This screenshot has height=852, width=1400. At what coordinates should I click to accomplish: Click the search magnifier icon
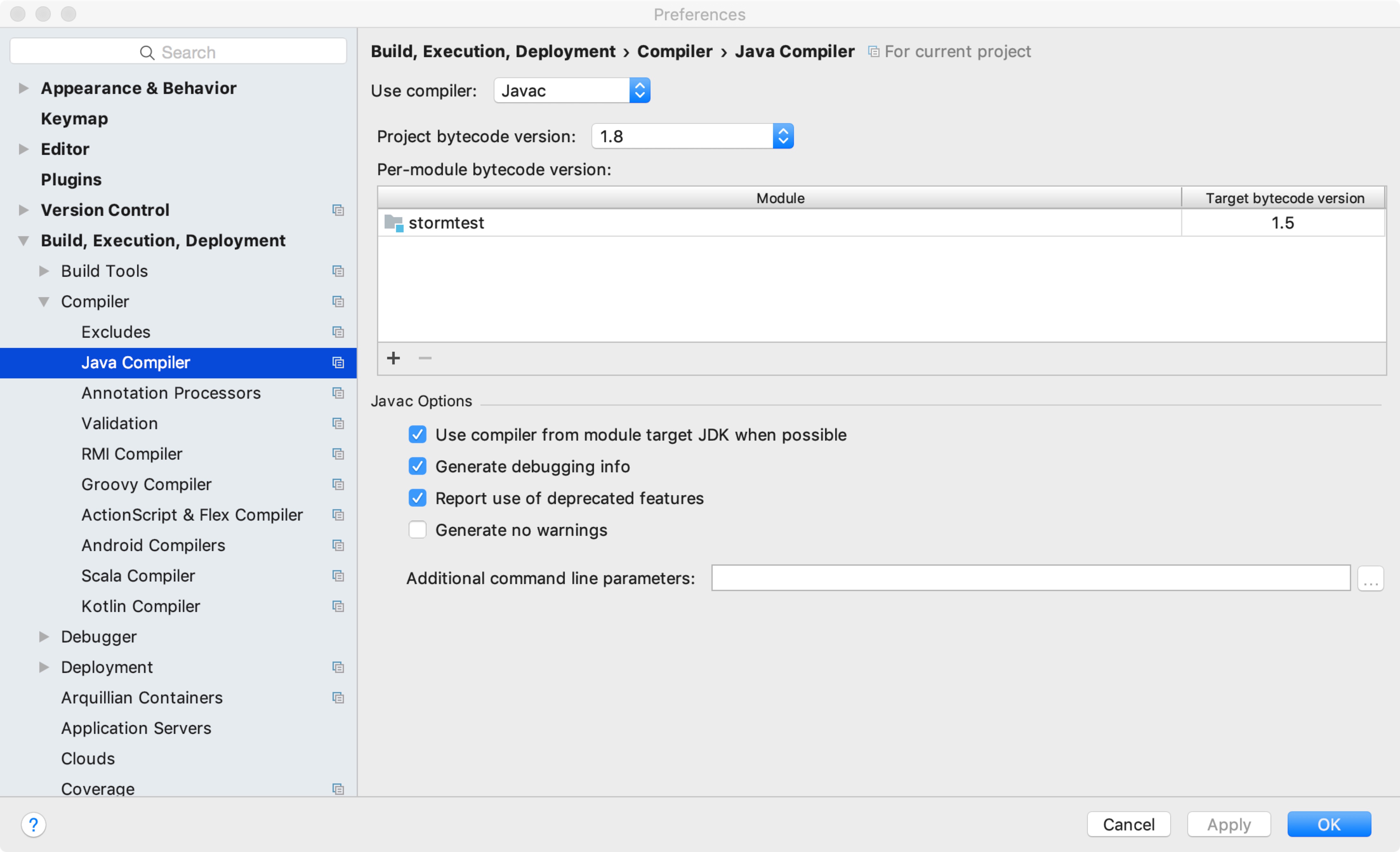147,52
